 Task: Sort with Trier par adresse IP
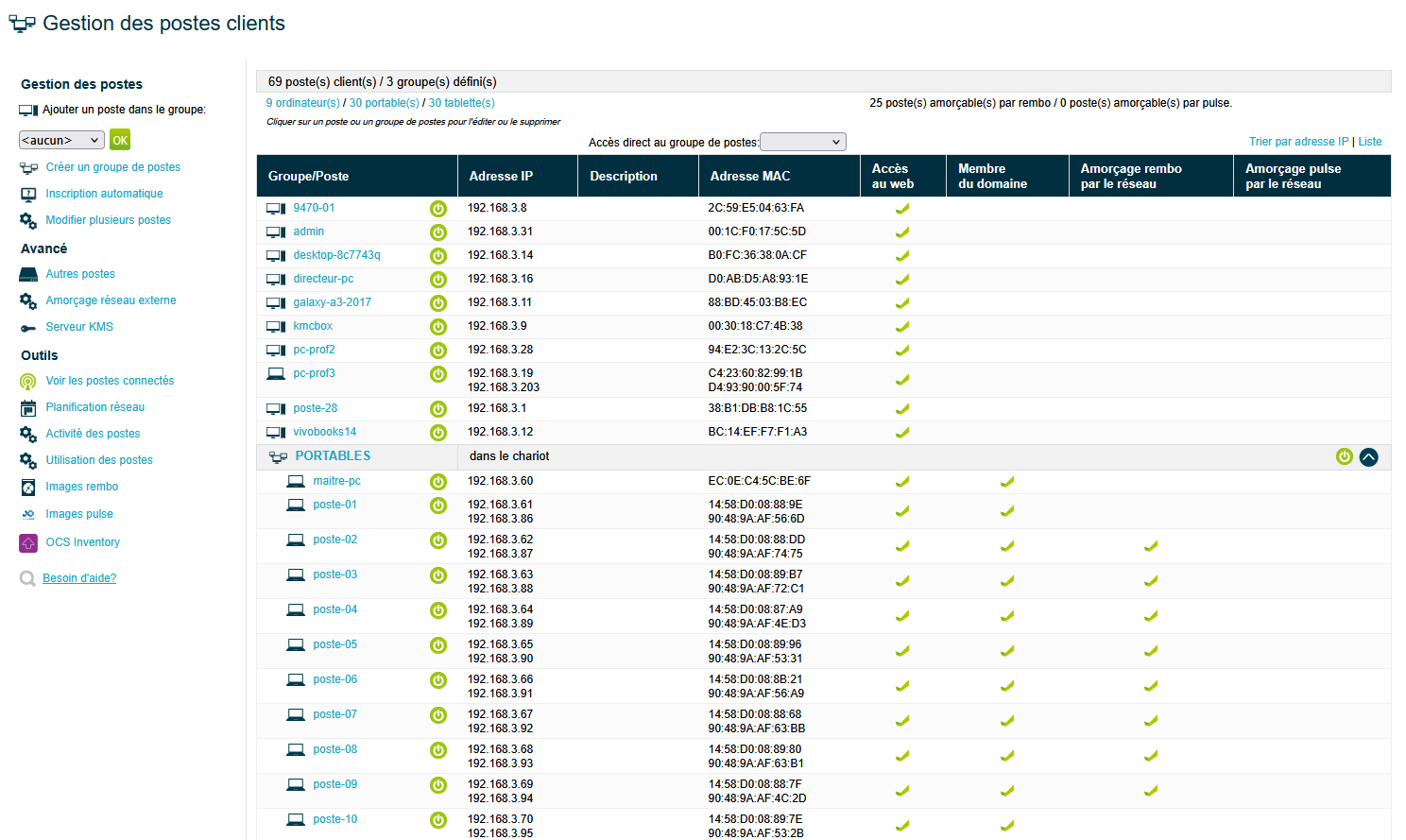pyautogui.click(x=1298, y=142)
